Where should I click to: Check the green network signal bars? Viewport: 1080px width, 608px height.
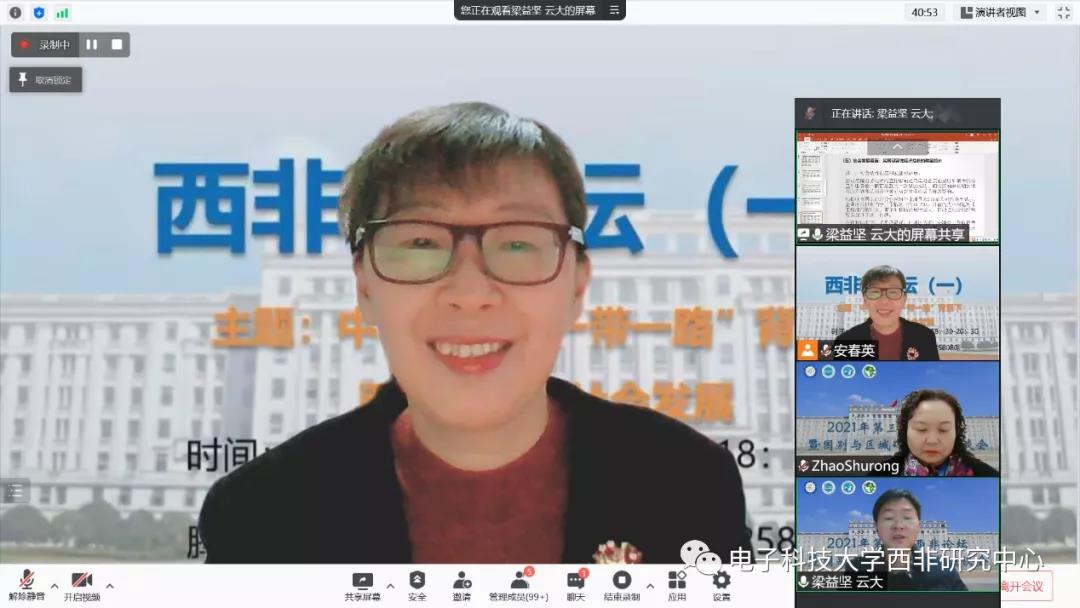coord(63,12)
